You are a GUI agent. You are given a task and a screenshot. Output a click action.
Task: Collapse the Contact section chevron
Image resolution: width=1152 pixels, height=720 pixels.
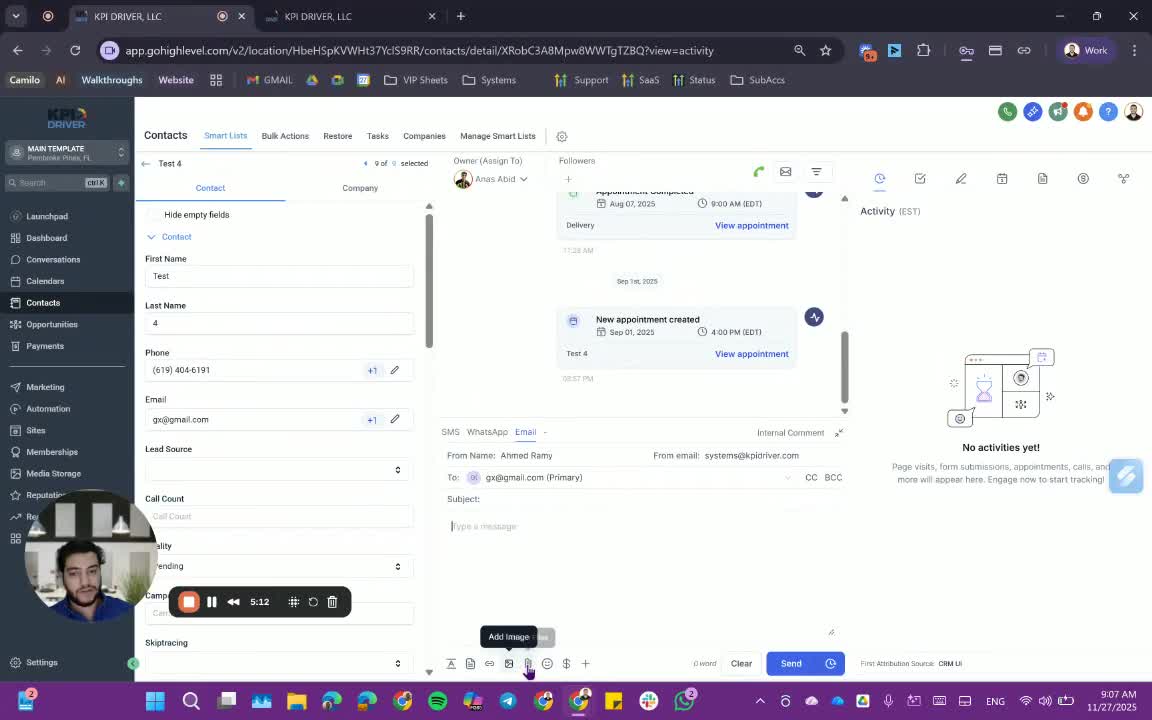click(151, 237)
